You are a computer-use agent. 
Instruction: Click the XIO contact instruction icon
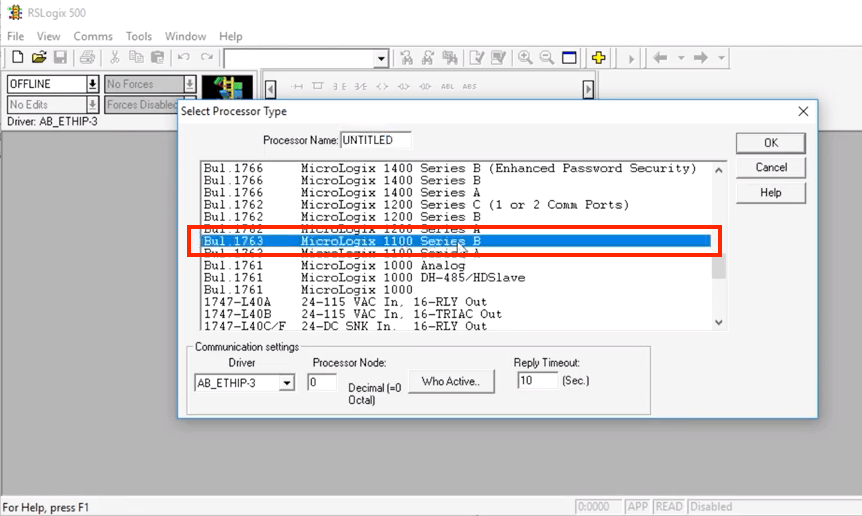point(361,87)
